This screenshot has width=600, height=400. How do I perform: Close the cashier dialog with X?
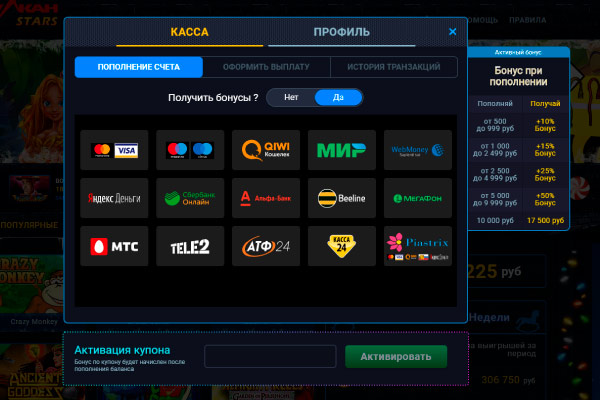pyautogui.click(x=452, y=32)
